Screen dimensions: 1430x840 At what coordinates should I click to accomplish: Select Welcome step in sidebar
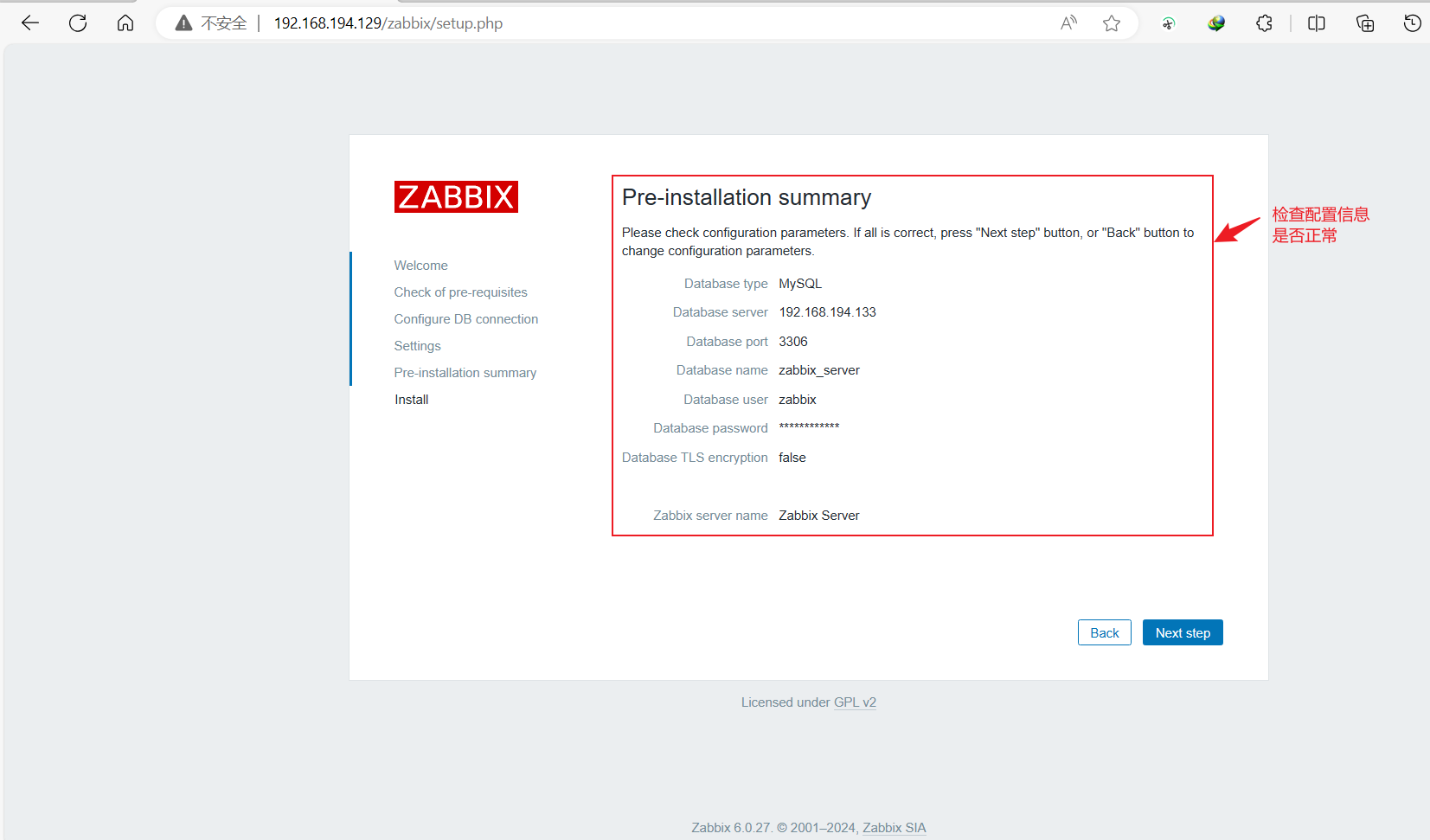click(420, 266)
